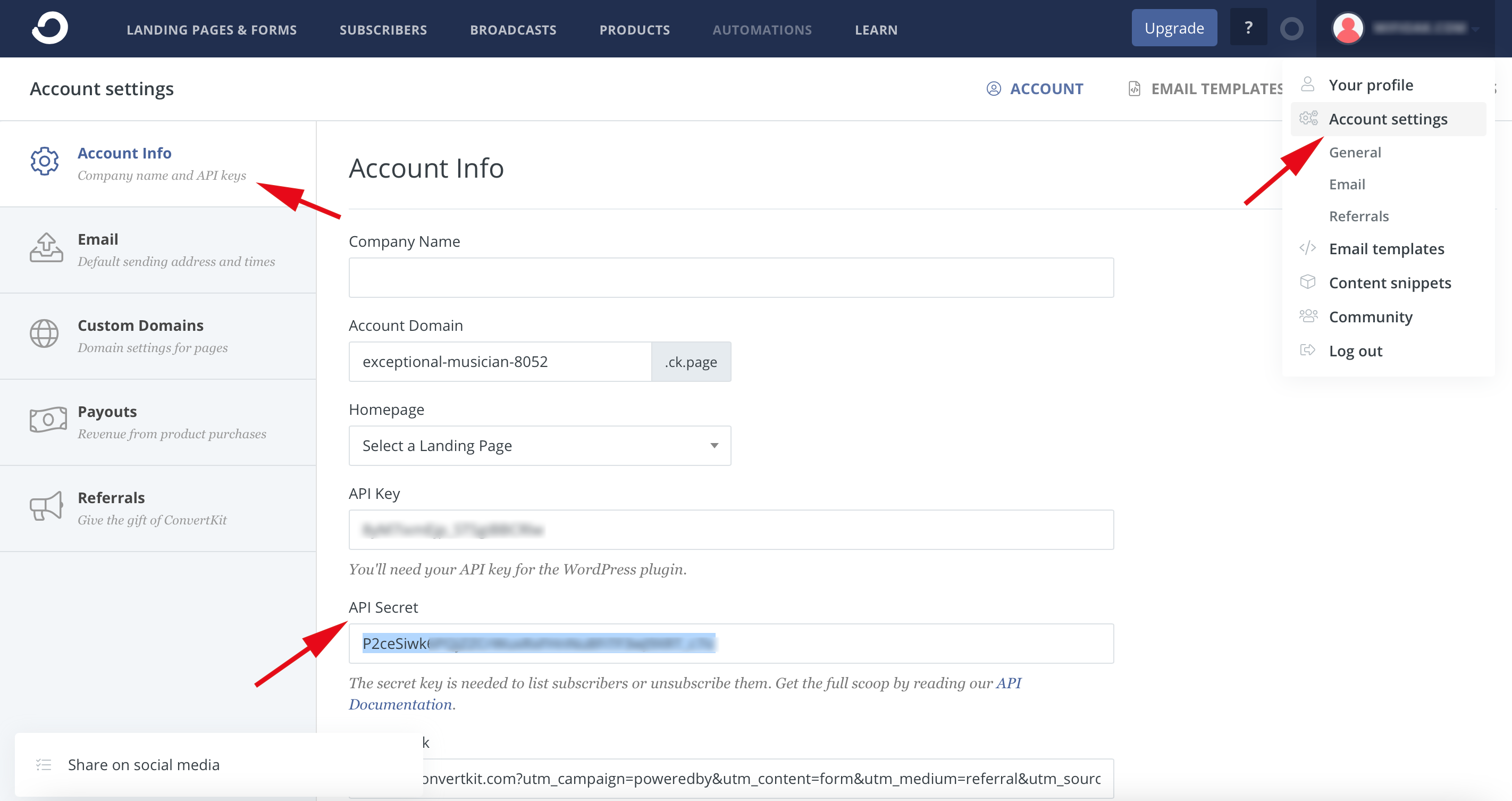
Task: Open the Products menu
Action: 634,29
